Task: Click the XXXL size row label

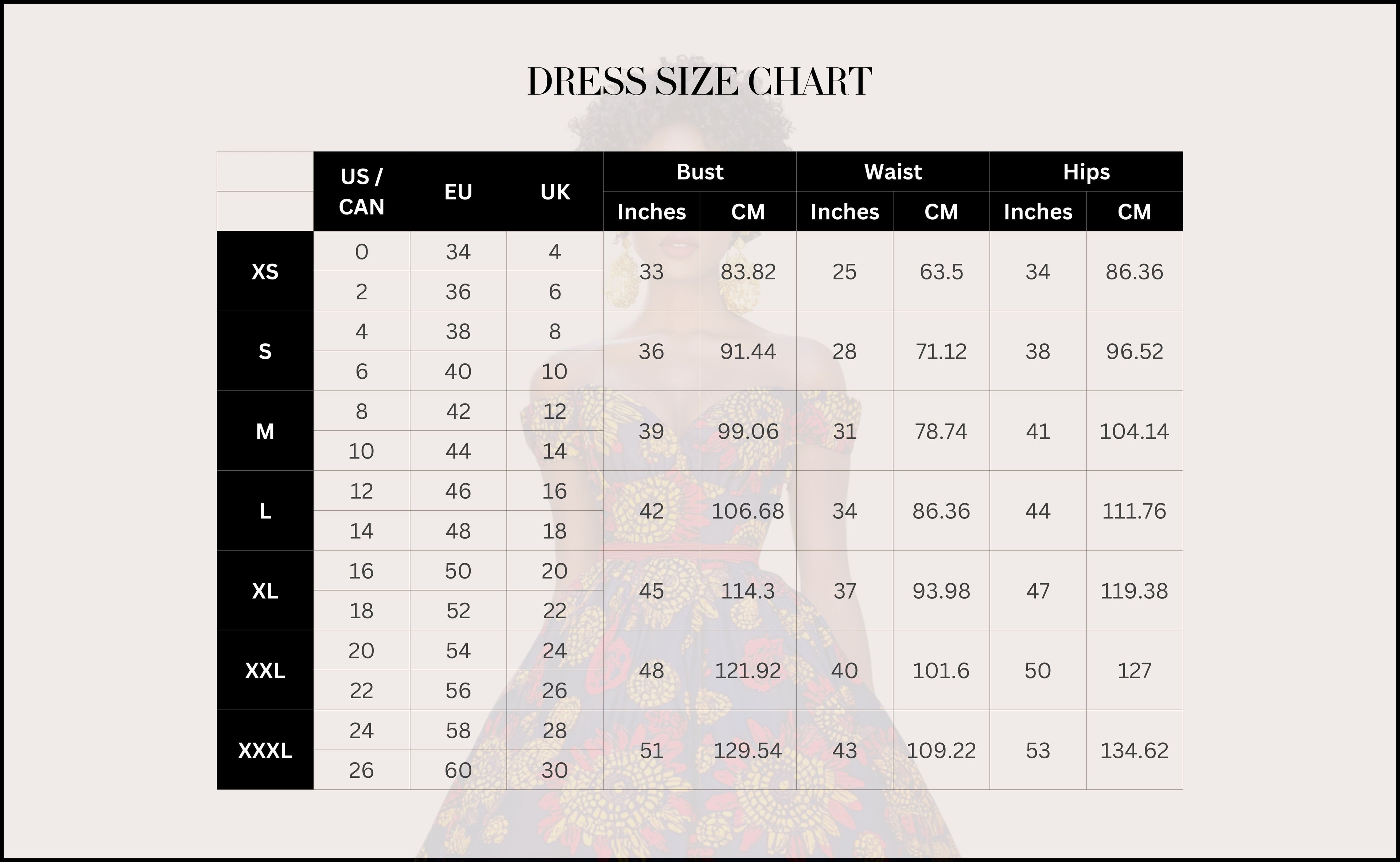Action: pos(265,751)
